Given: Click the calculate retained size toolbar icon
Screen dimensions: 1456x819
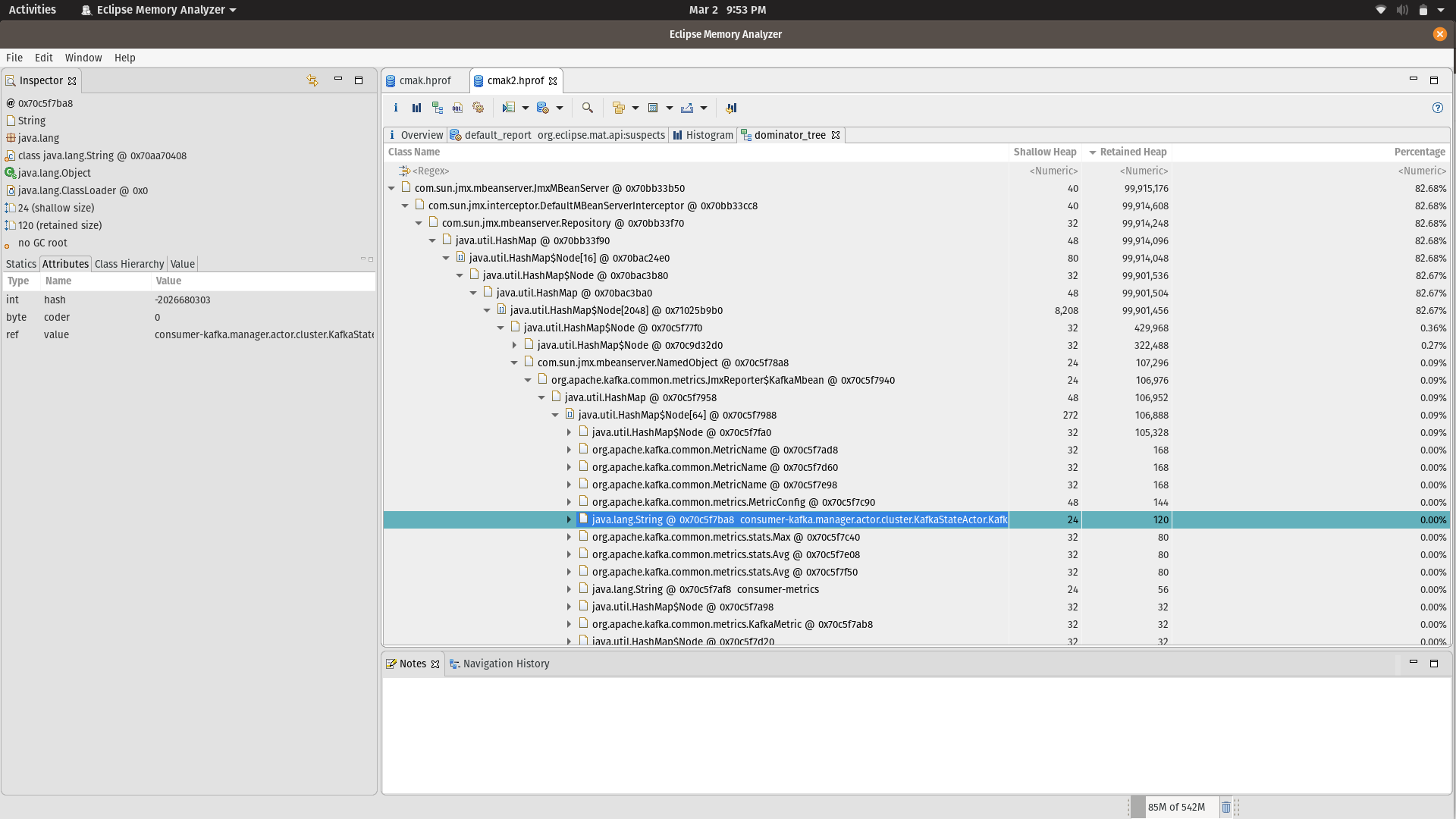Looking at the screenshot, I should pyautogui.click(x=654, y=108).
